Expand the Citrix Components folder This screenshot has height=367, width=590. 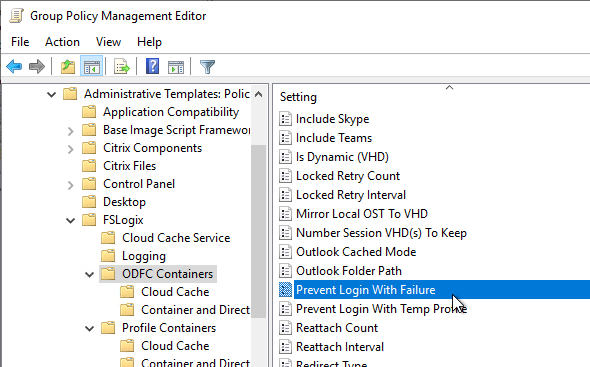pyautogui.click(x=70, y=149)
